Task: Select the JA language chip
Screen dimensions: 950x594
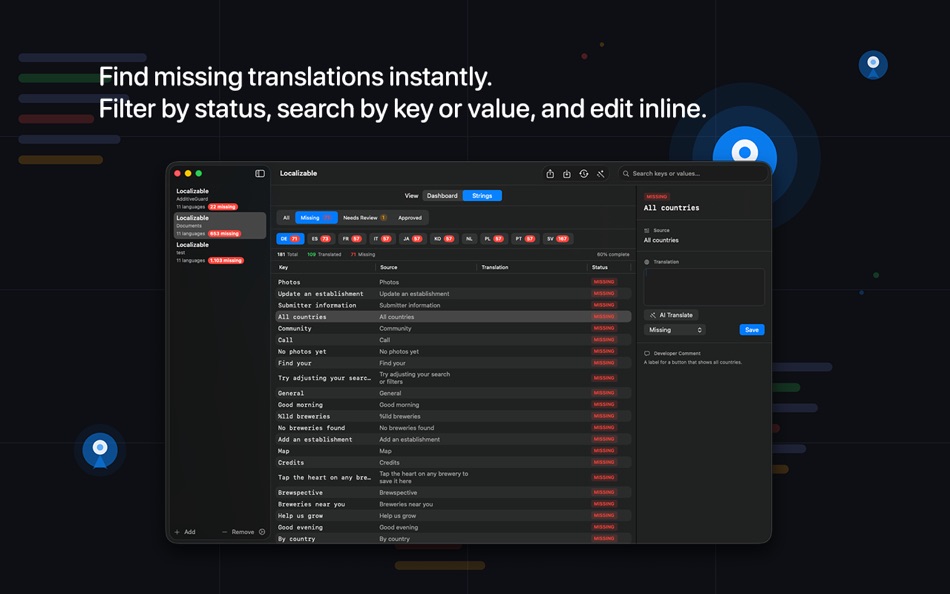Action: [413, 239]
